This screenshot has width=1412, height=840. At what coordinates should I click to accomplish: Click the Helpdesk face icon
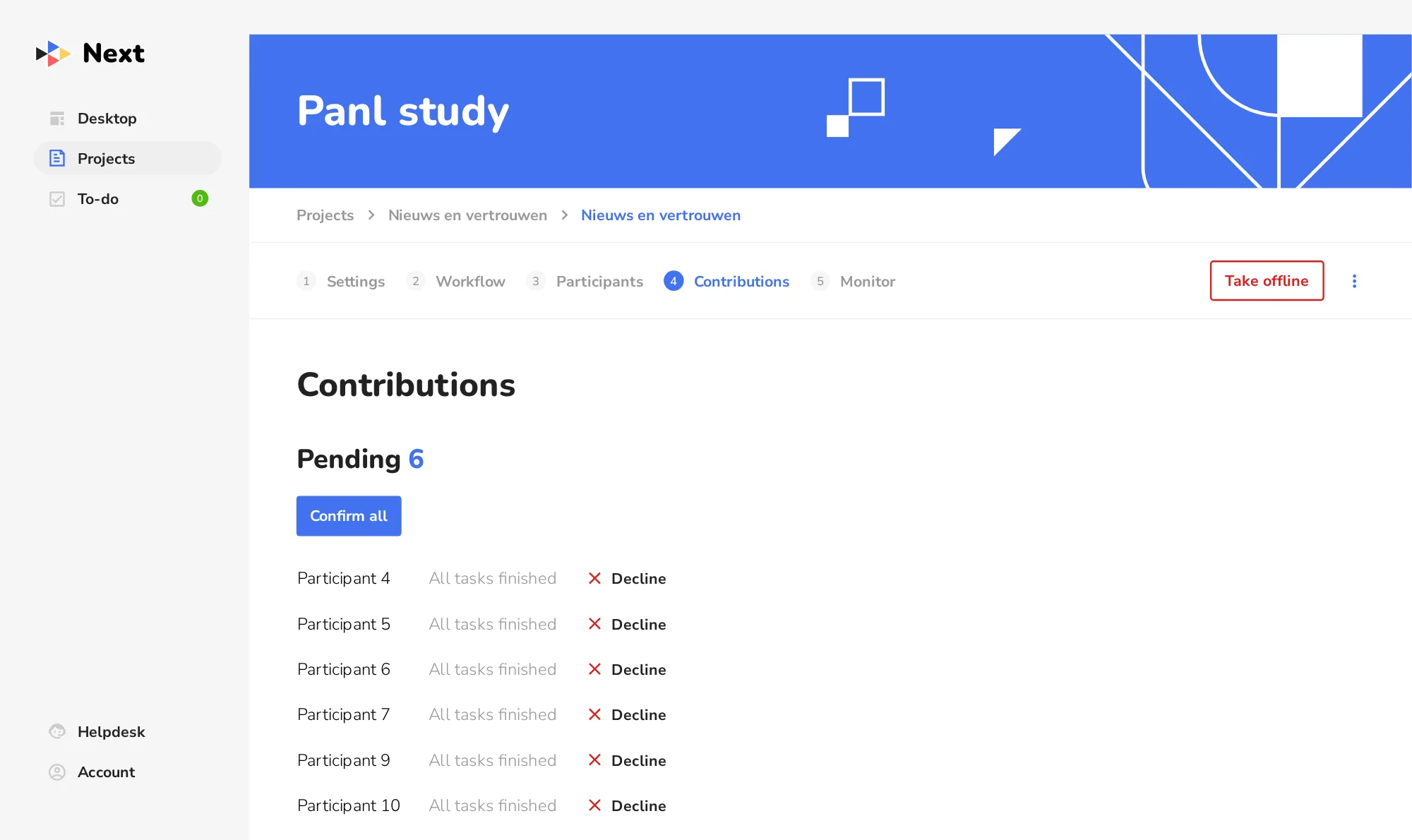point(57,731)
